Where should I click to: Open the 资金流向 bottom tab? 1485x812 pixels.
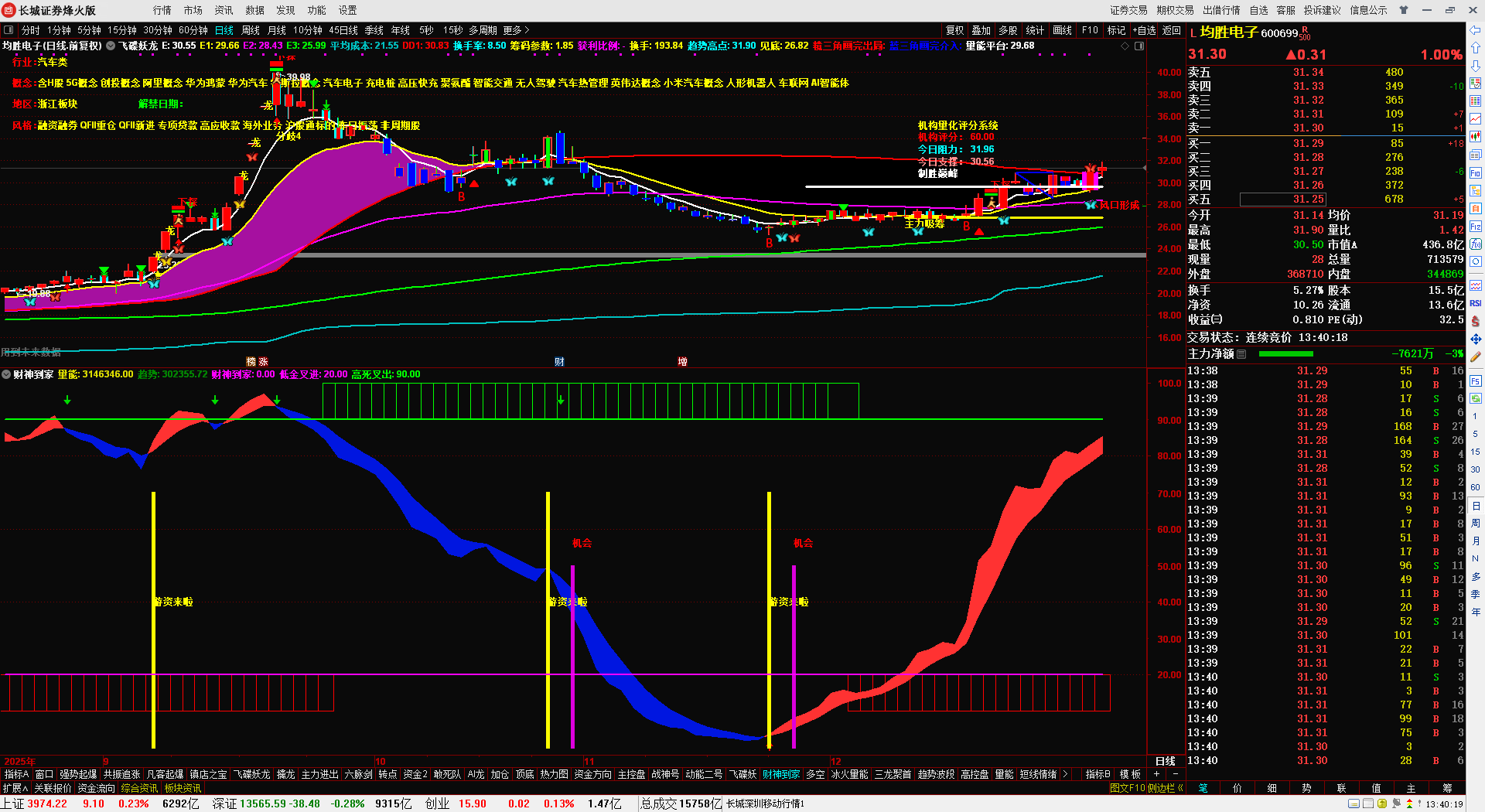[x=97, y=788]
